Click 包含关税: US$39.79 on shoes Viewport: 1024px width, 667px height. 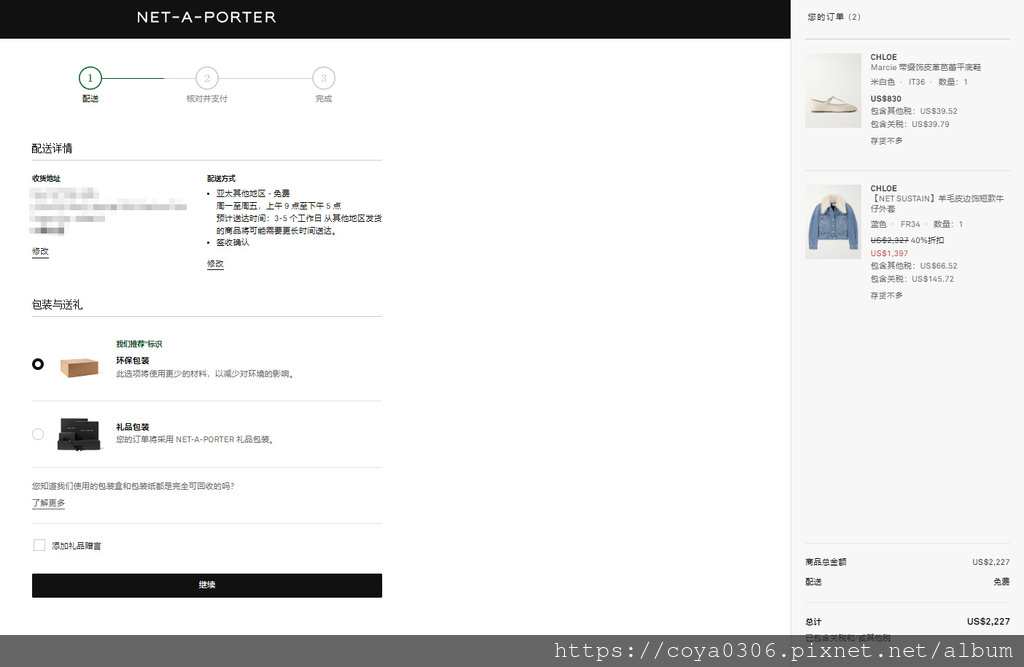coord(910,124)
